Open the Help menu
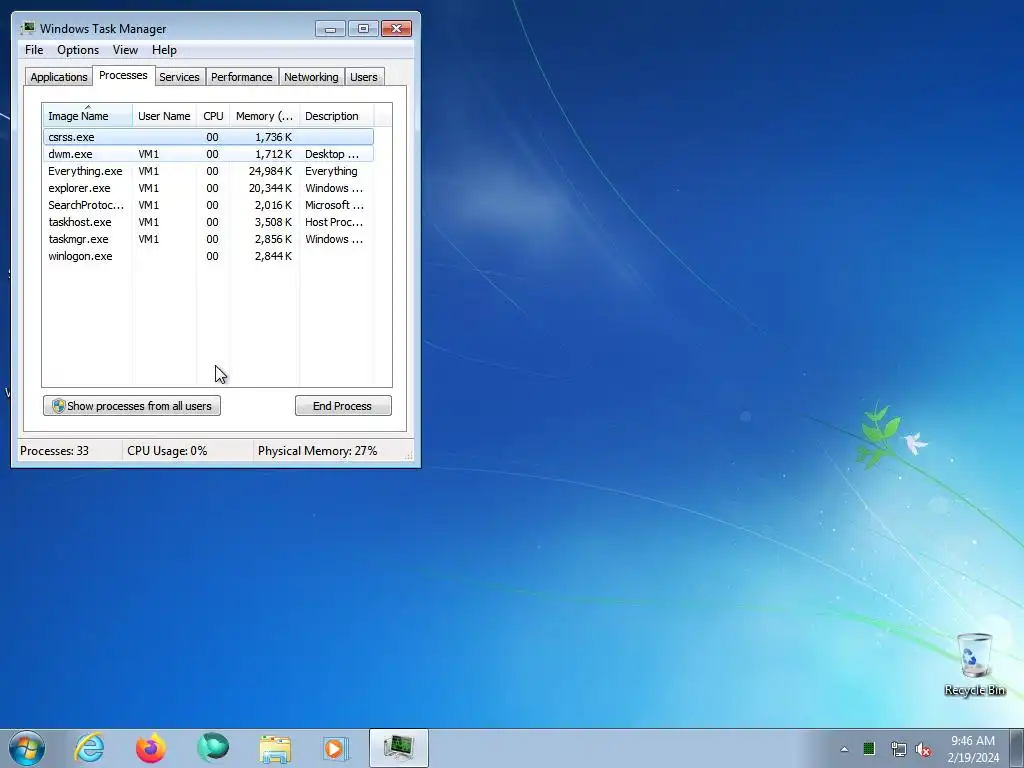Viewport: 1024px width, 768px height. coord(164,50)
